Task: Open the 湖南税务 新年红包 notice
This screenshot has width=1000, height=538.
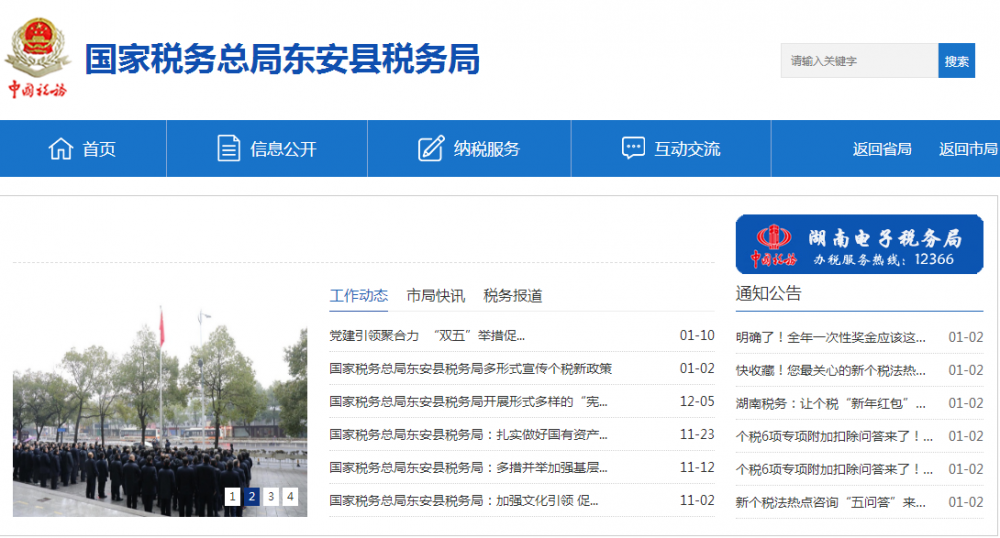Action: 831,403
